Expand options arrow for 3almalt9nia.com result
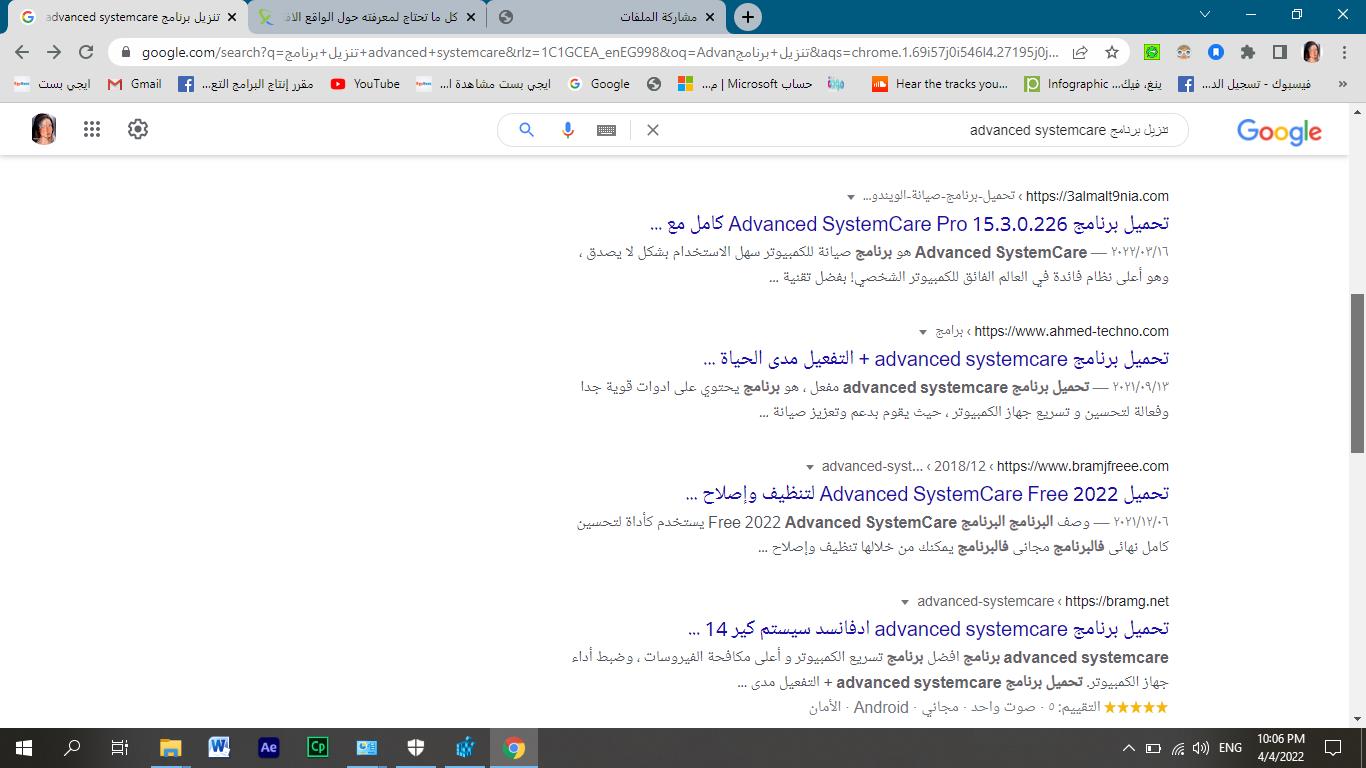The height and width of the screenshot is (768, 1366). 851,197
